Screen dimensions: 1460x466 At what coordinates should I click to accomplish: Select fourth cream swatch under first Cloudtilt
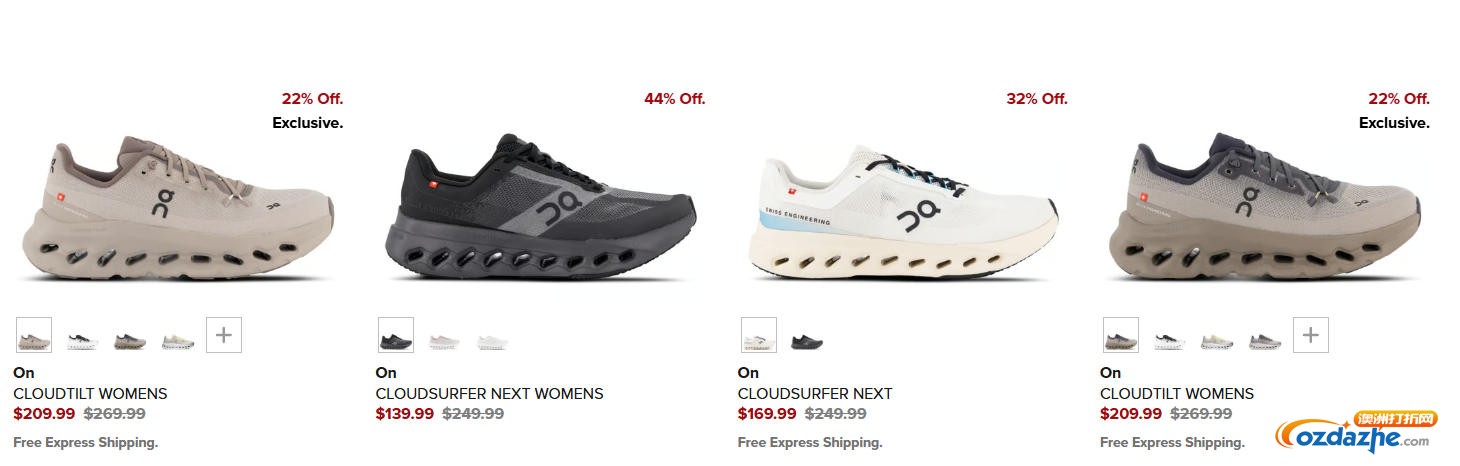pos(178,341)
